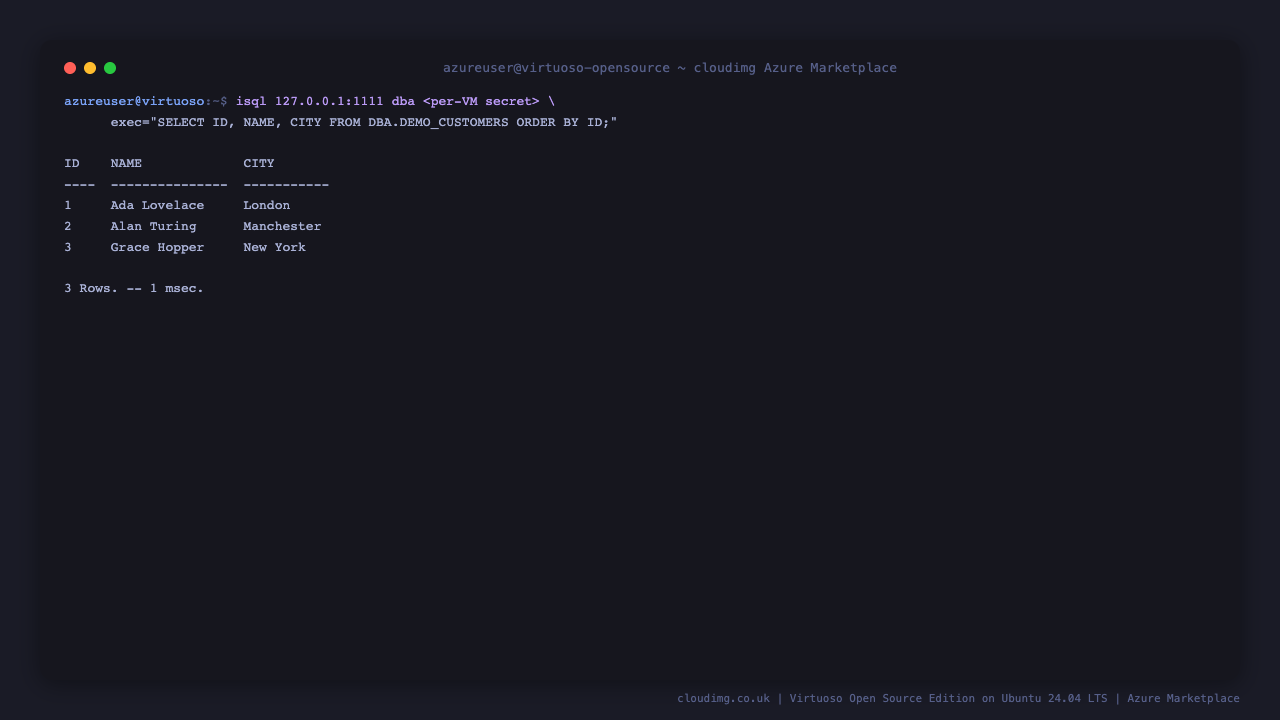Click the 'CITY' column header
The height and width of the screenshot is (720, 1280).
click(x=259, y=163)
